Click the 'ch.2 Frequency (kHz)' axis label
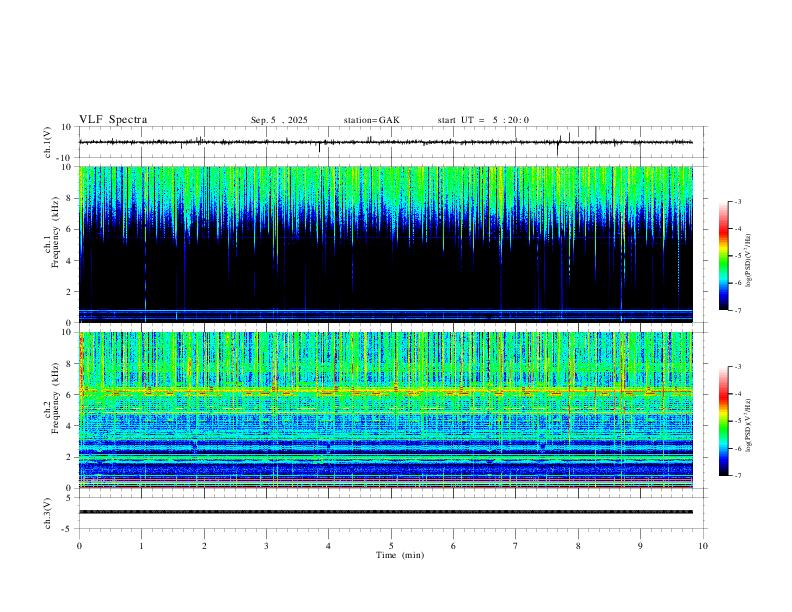The image size is (792, 612). click(x=51, y=398)
